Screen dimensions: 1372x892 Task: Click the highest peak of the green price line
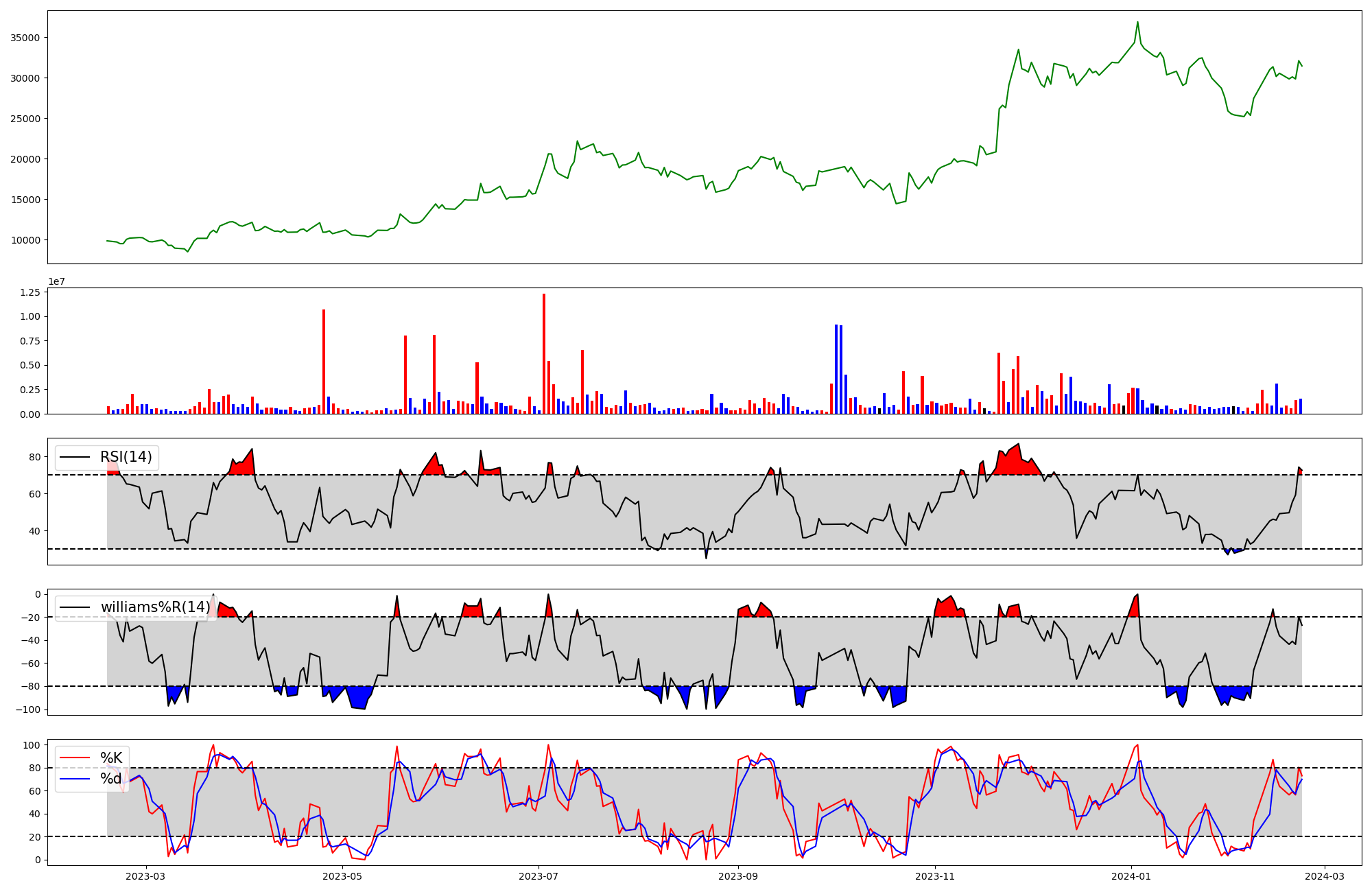1137,23
